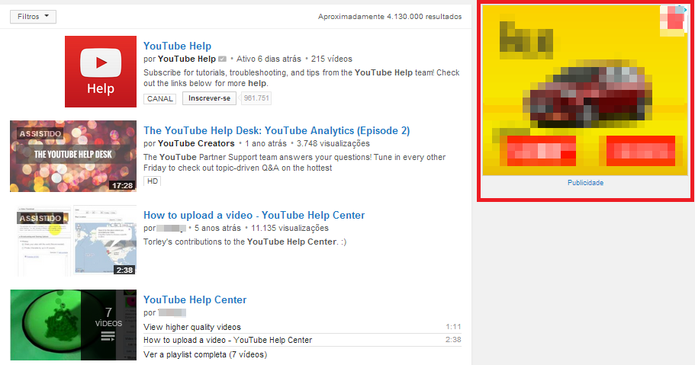Play the How to upload a video thumbnail
This screenshot has height=365, width=695.
point(73,240)
